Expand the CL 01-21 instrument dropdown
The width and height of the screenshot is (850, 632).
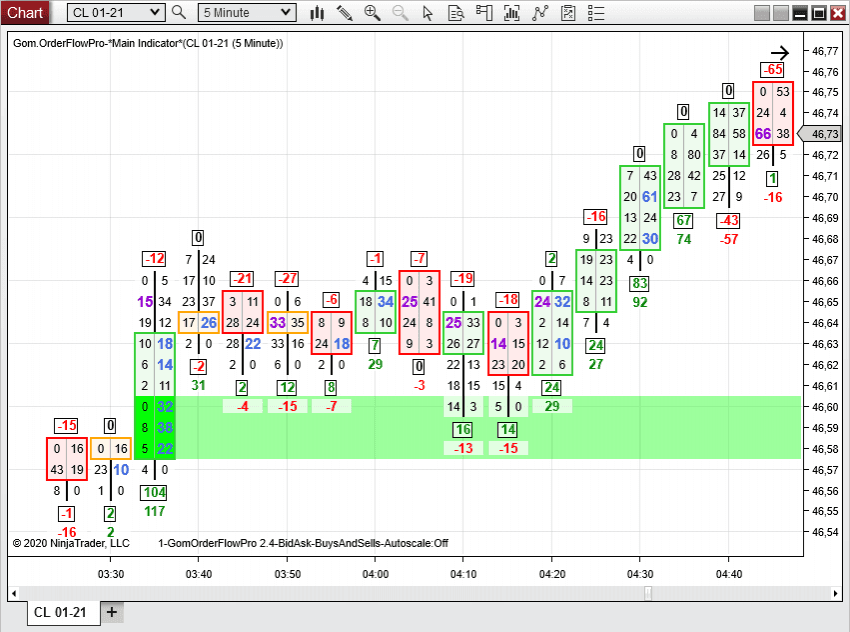pyautogui.click(x=154, y=13)
